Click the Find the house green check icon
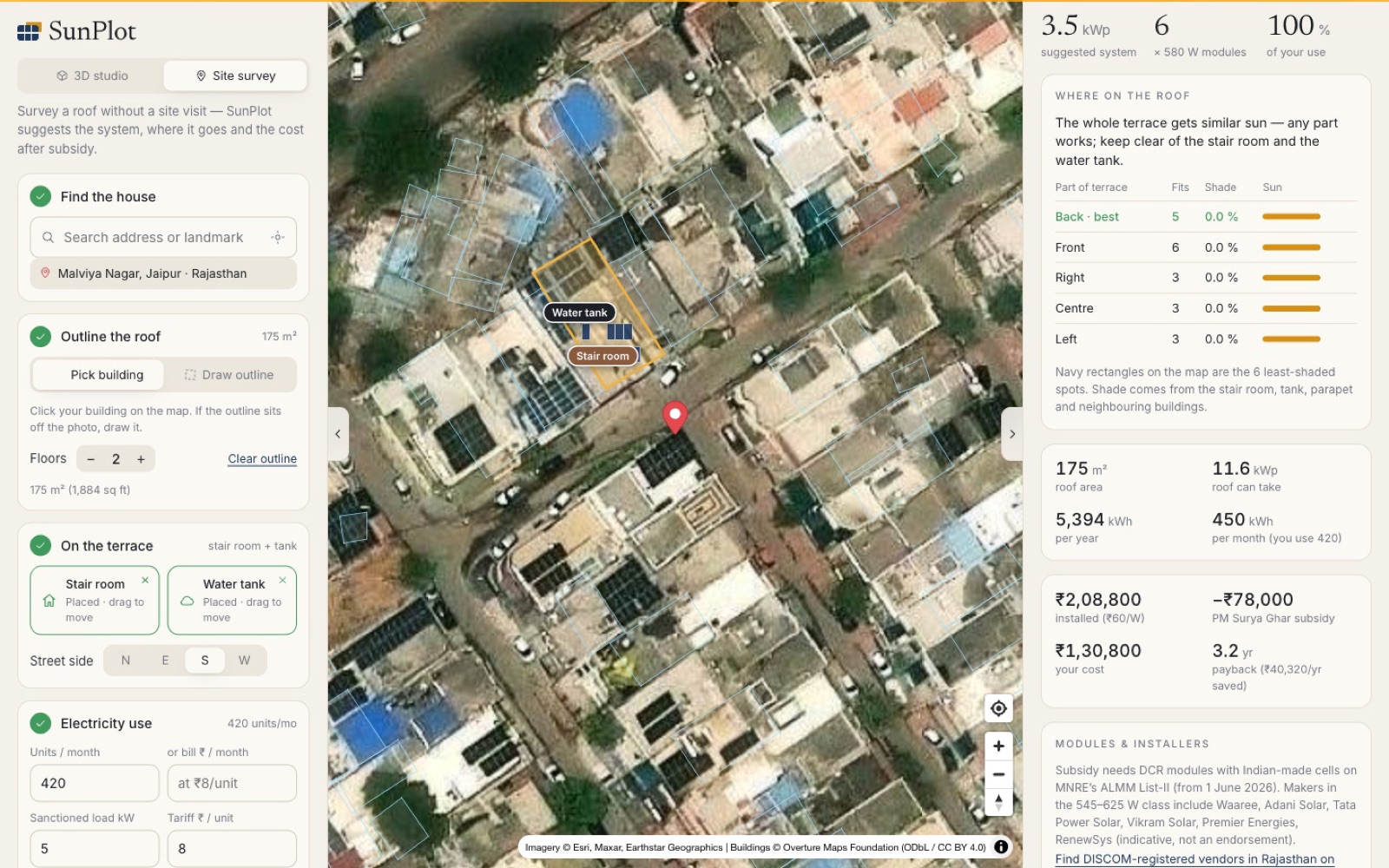This screenshot has width=1389, height=868. 41,196
